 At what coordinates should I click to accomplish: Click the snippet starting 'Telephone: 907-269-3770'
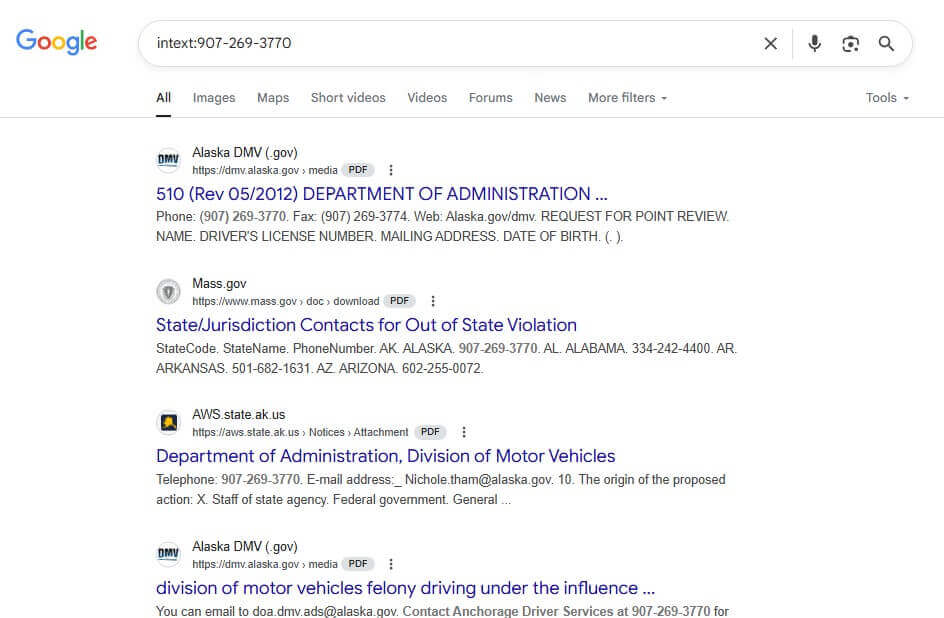pyautogui.click(x=441, y=489)
